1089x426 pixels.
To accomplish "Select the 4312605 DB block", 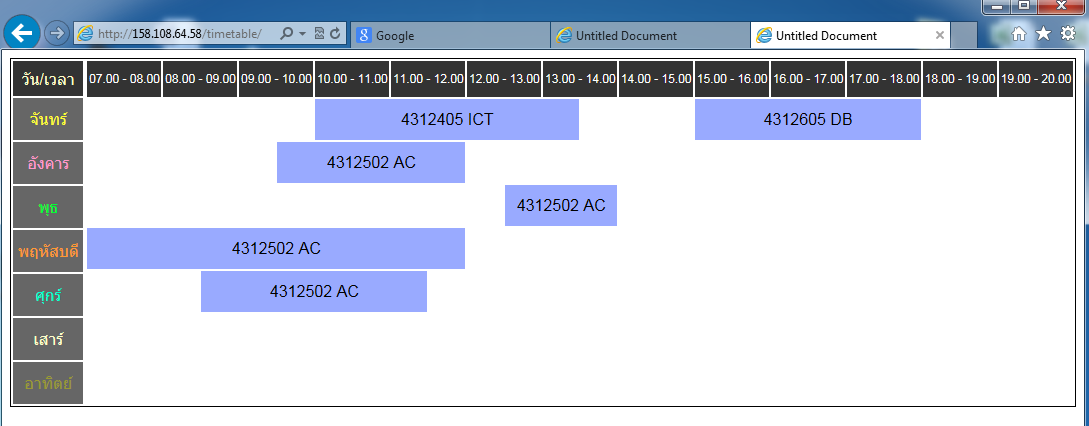I will 808,120.
